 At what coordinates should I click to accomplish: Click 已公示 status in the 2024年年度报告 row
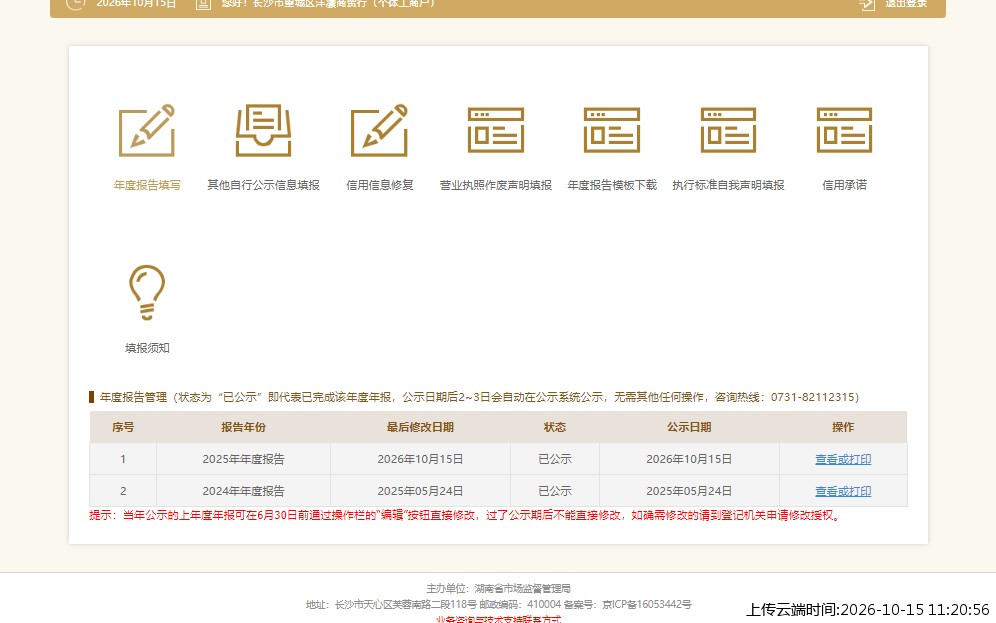pos(555,491)
